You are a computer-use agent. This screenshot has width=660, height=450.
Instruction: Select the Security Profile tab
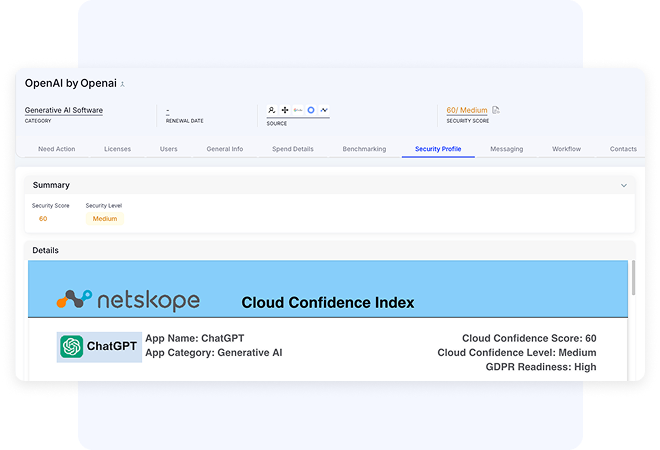[438, 149]
